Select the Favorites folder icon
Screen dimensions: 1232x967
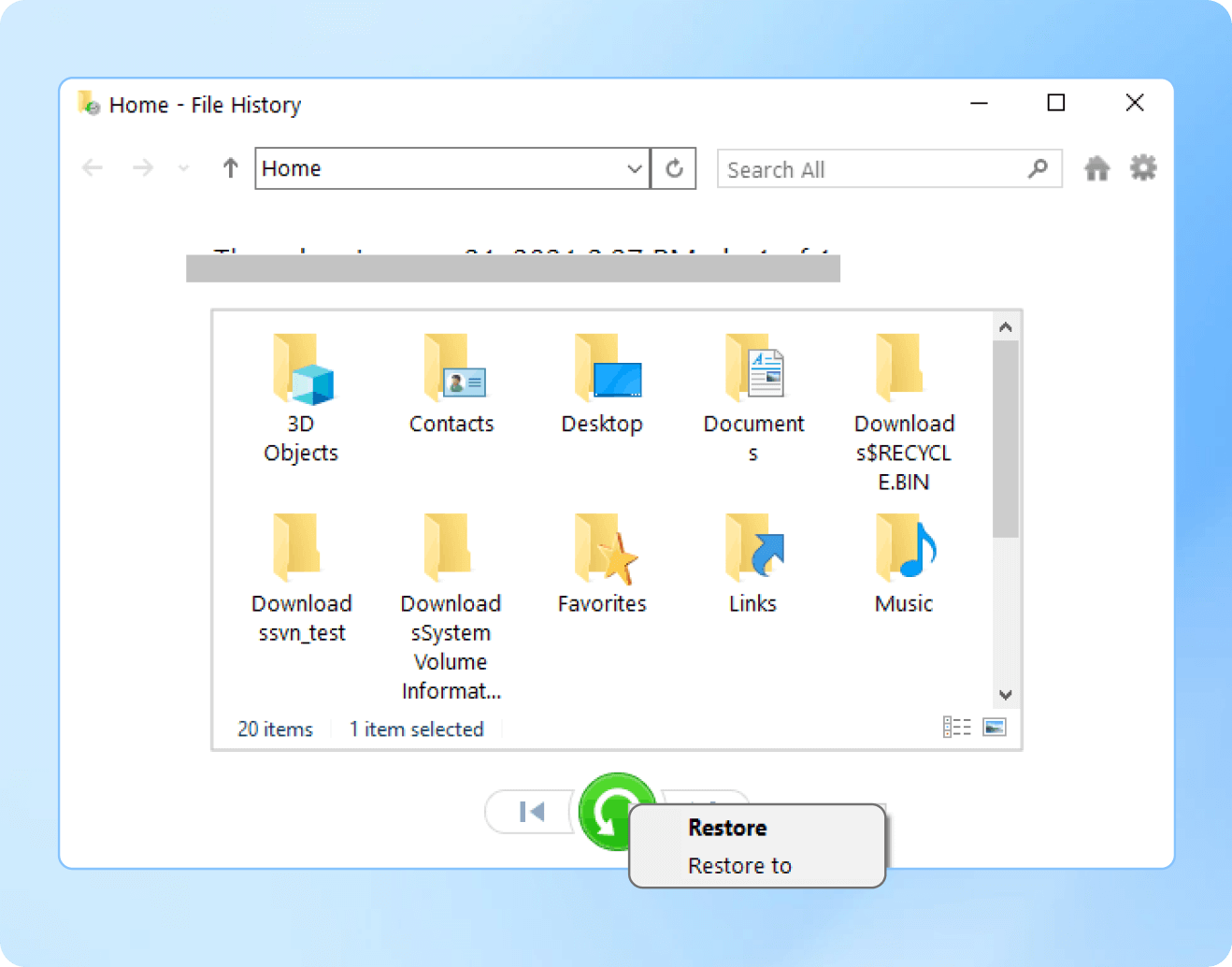pos(606,549)
